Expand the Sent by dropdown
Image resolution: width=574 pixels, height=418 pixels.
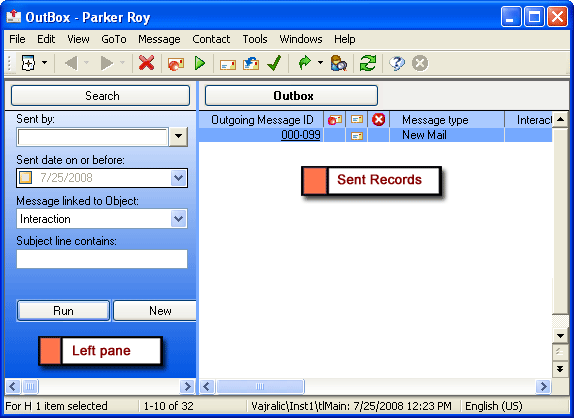click(x=178, y=137)
